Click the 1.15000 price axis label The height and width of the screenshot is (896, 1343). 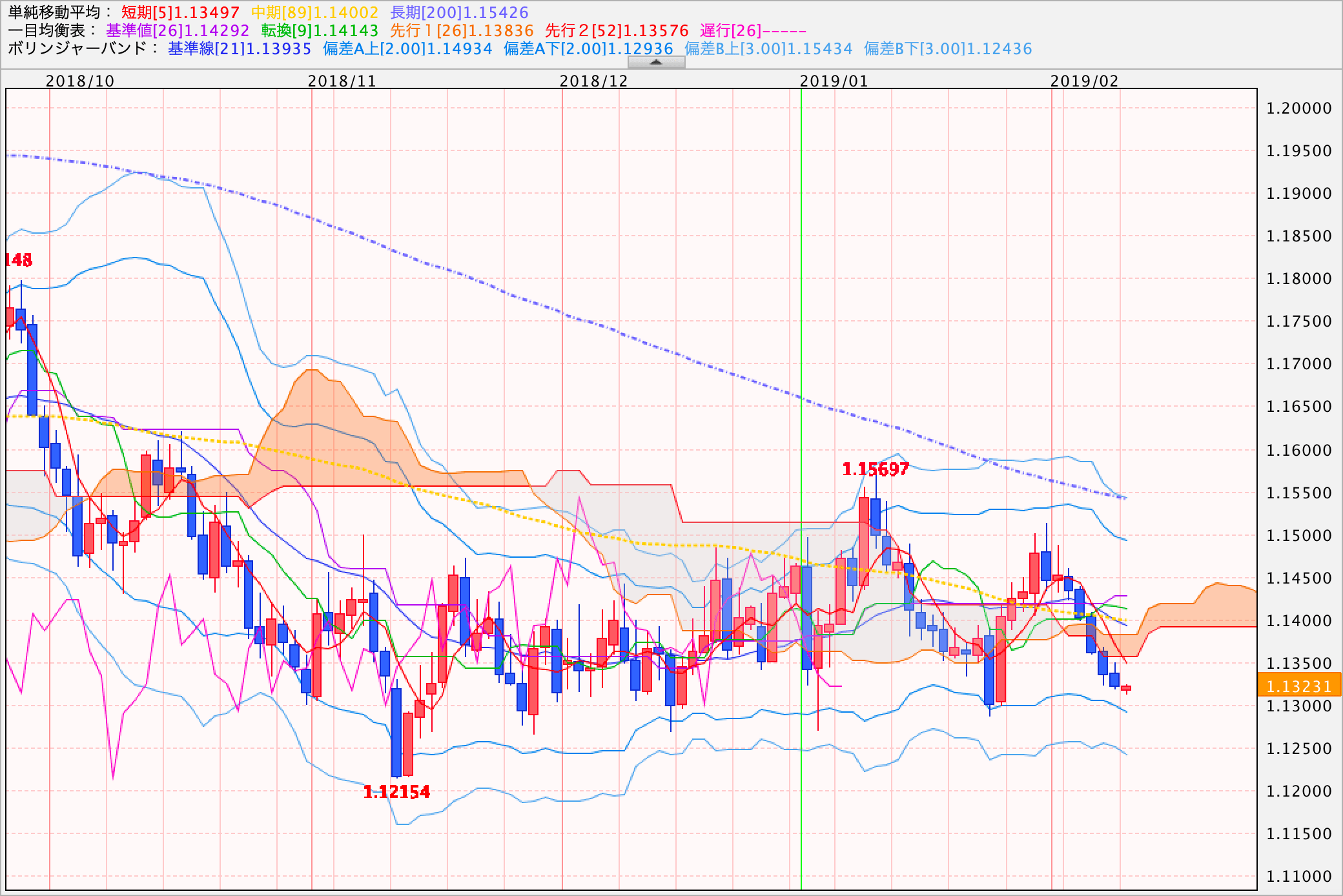tap(1299, 536)
